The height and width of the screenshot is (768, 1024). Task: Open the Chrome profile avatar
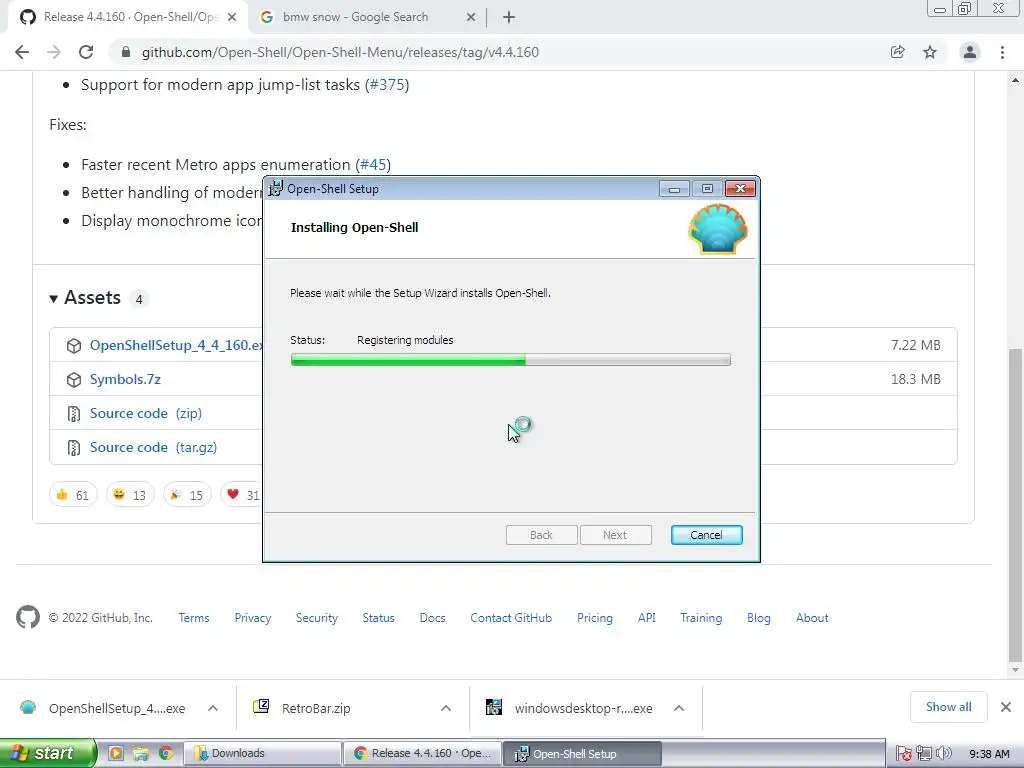[x=970, y=52]
